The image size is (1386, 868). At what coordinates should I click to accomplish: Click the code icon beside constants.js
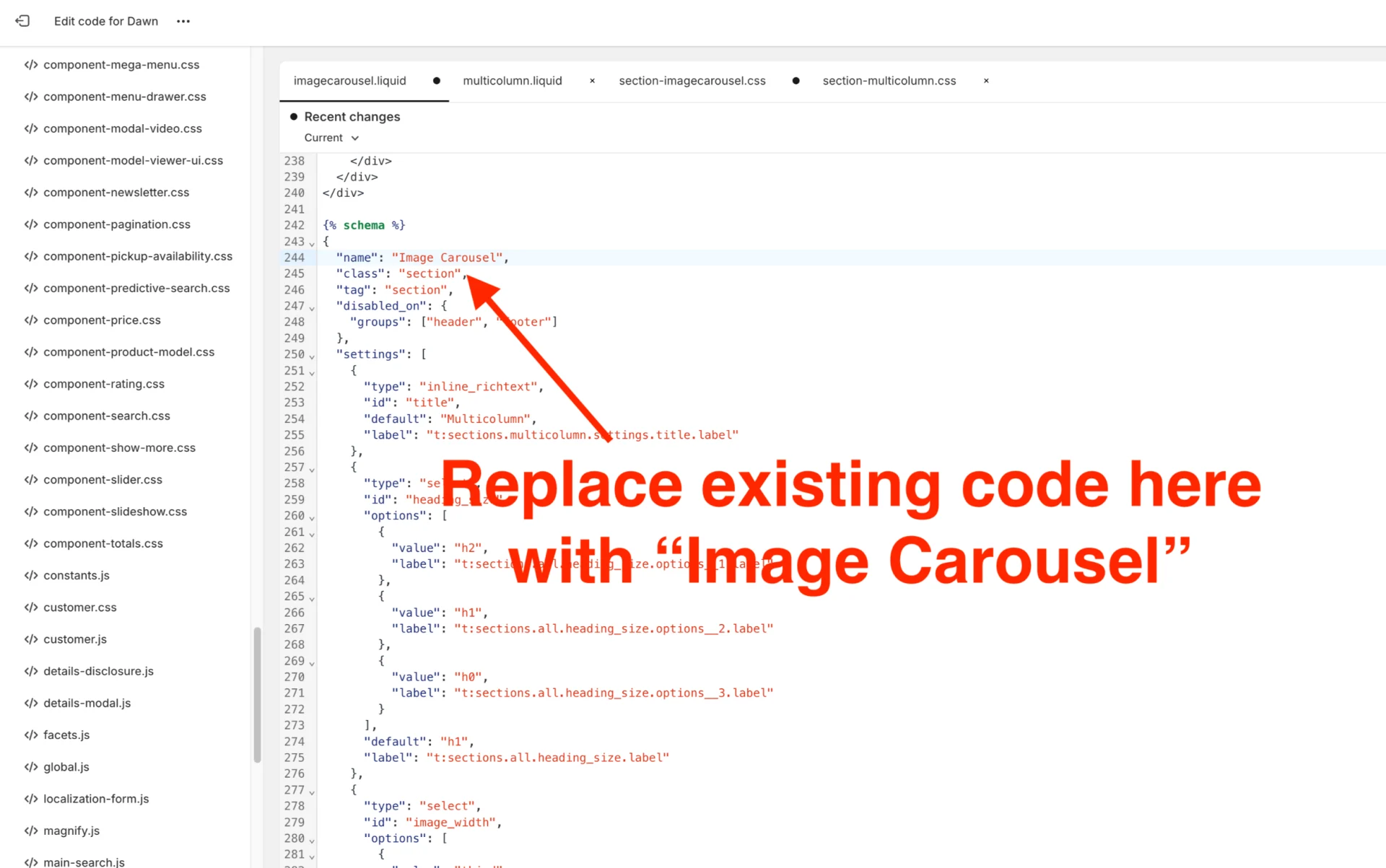(31, 575)
